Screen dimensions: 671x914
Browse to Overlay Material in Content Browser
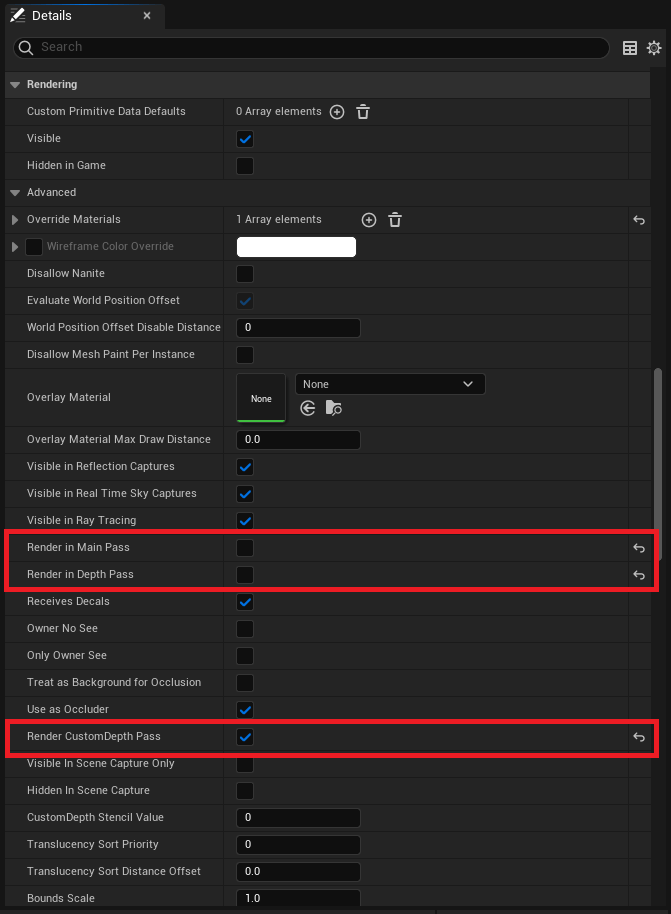(334, 408)
